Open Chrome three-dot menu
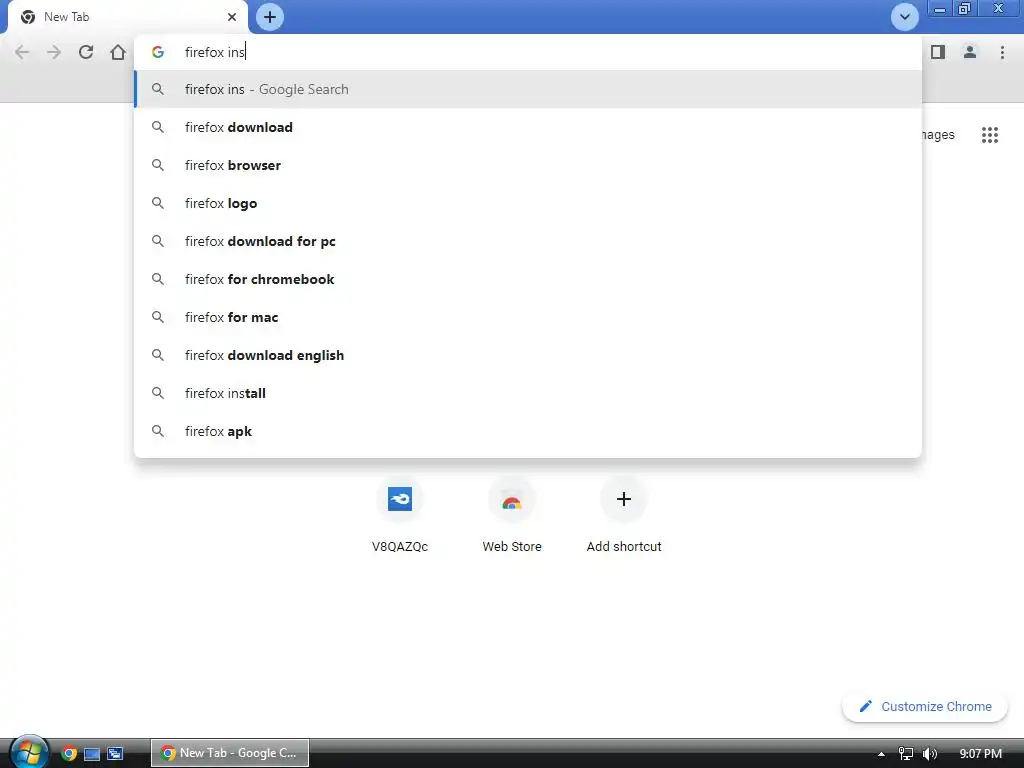This screenshot has width=1024, height=768. point(1002,52)
